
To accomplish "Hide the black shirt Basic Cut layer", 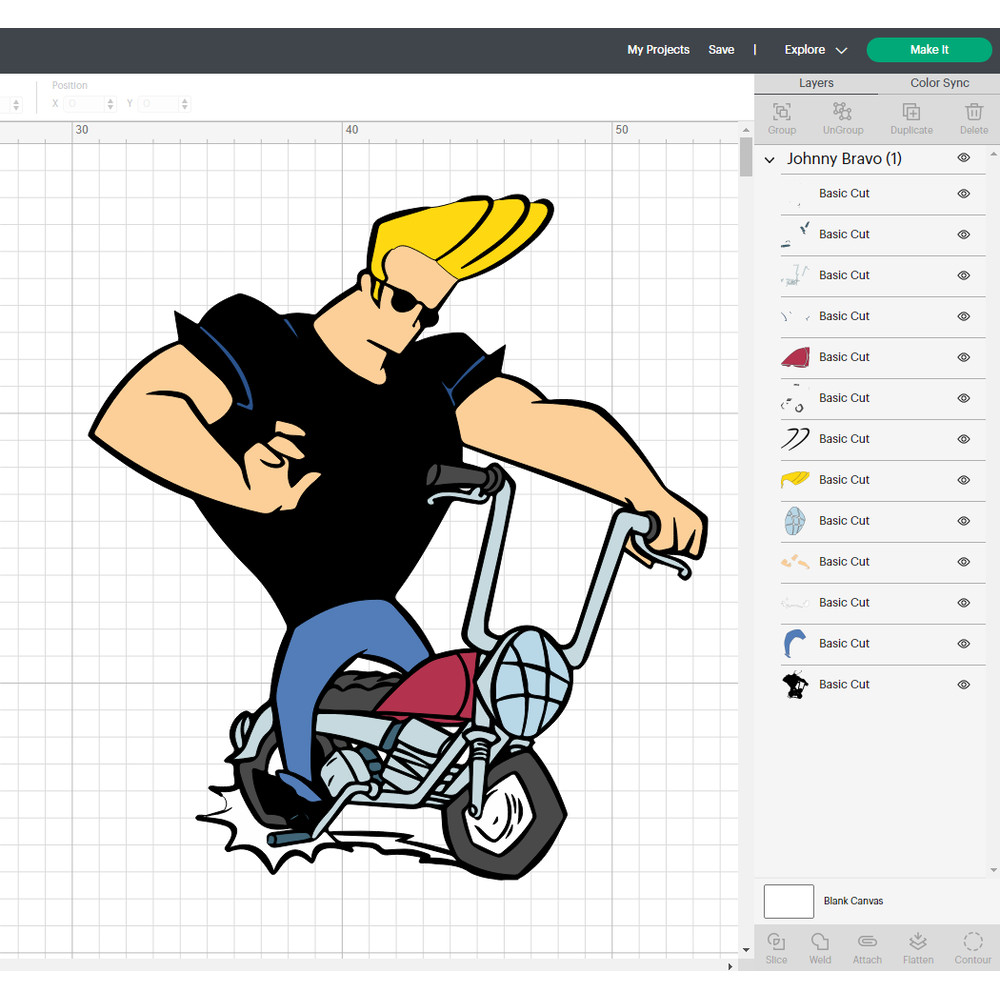I will 963,684.
